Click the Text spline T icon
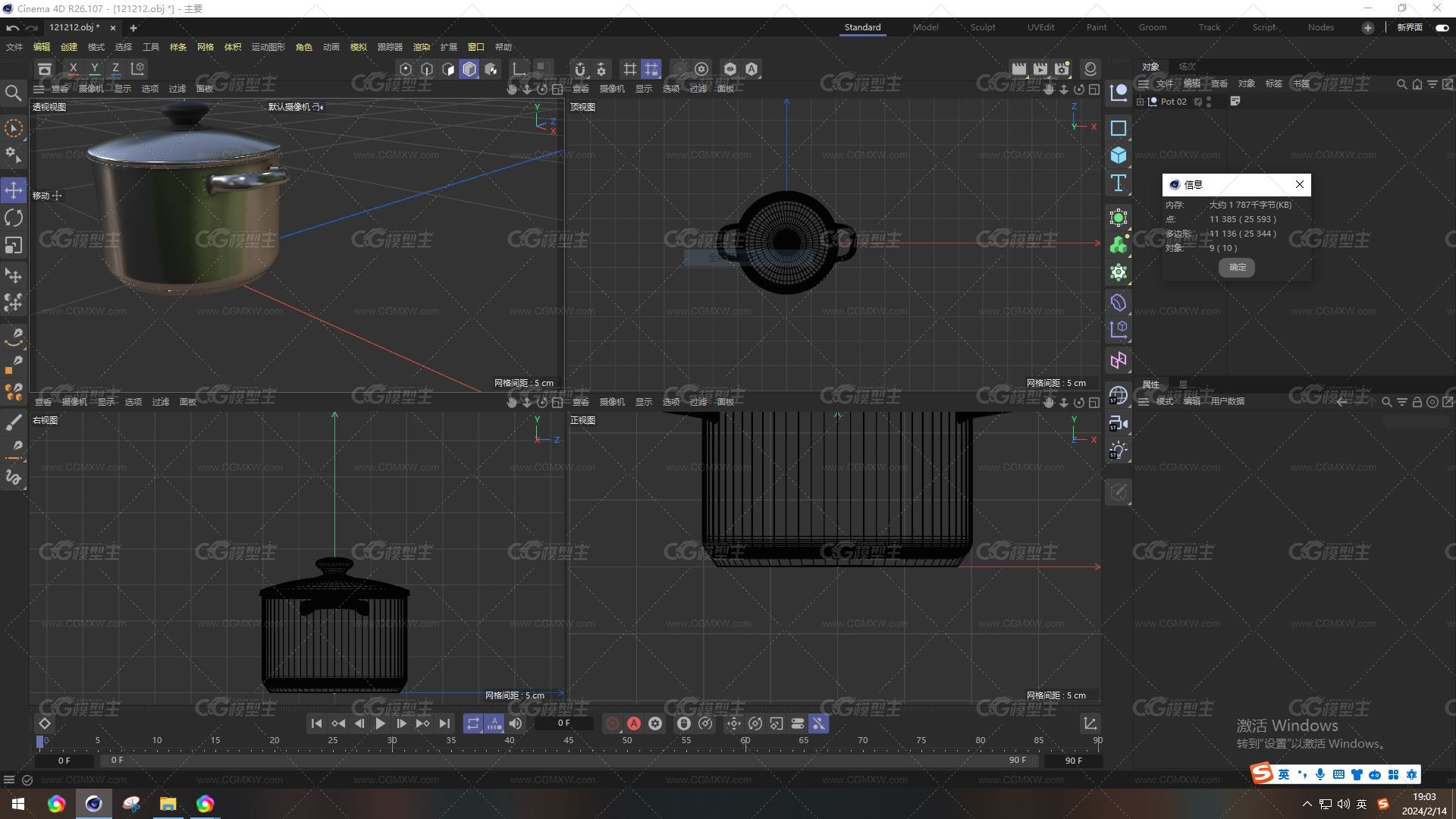 click(1119, 183)
